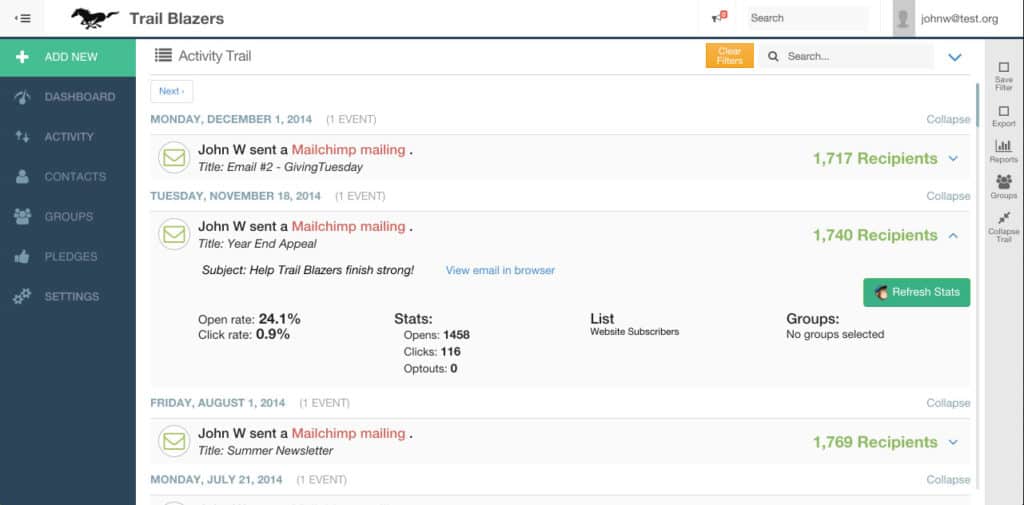This screenshot has height=505, width=1024.
Task: Click the Export icon
Action: click(x=1004, y=112)
